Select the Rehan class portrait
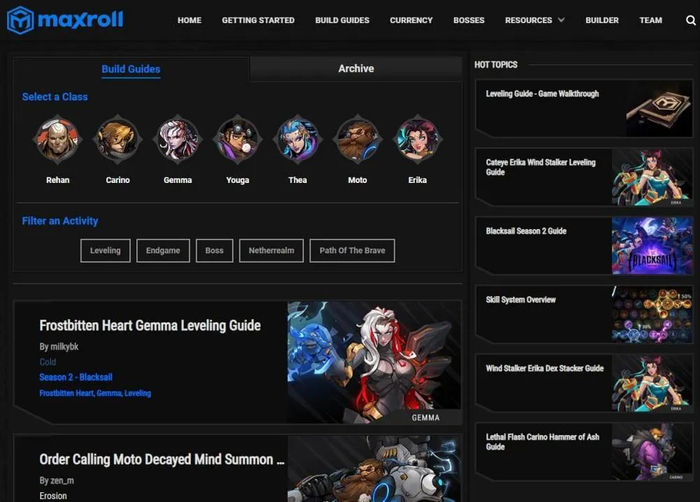 (58, 139)
